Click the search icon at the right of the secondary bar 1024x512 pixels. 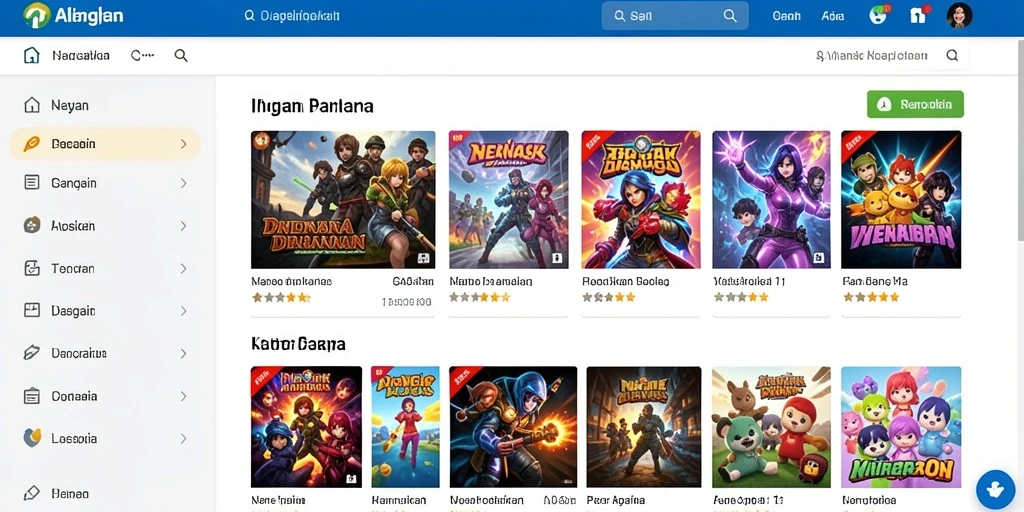coord(952,56)
